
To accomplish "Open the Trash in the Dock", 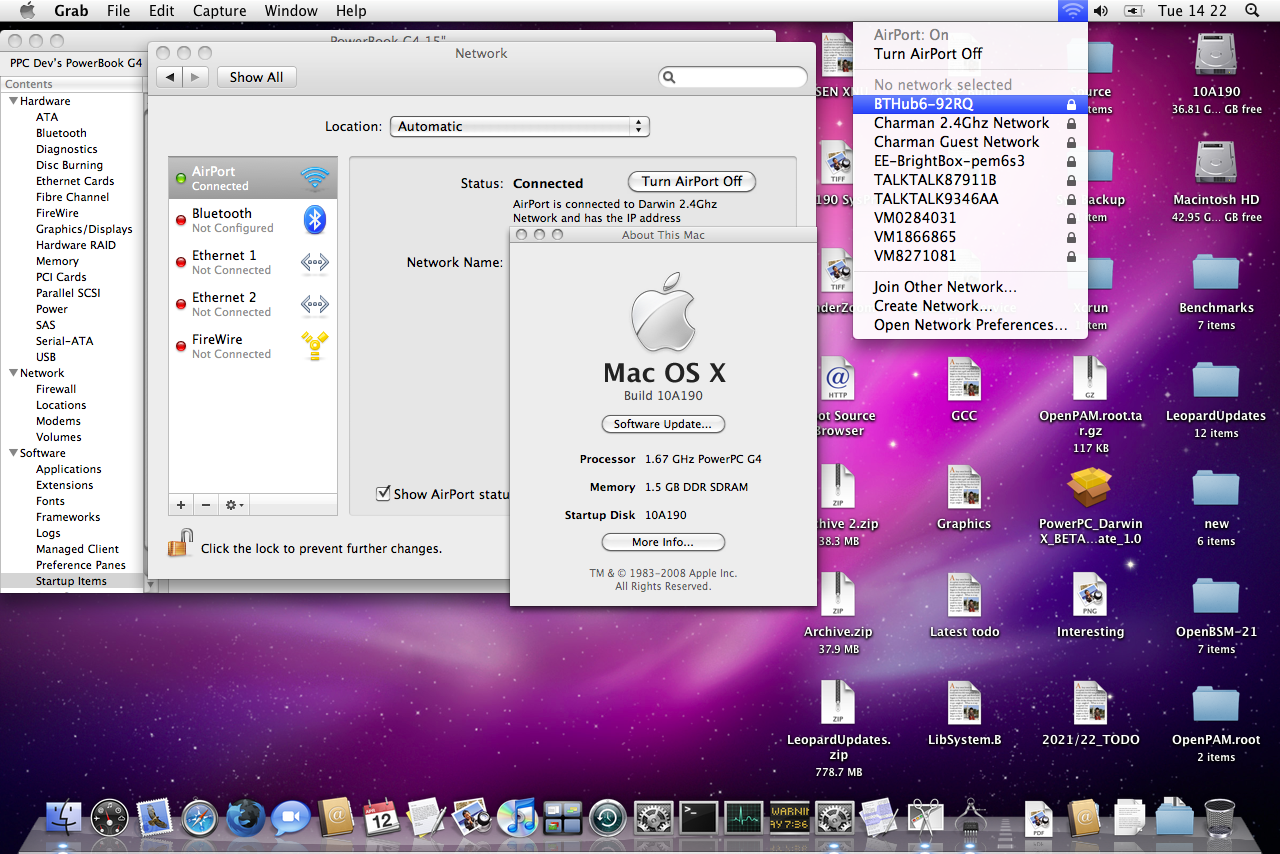I will tap(1219, 817).
